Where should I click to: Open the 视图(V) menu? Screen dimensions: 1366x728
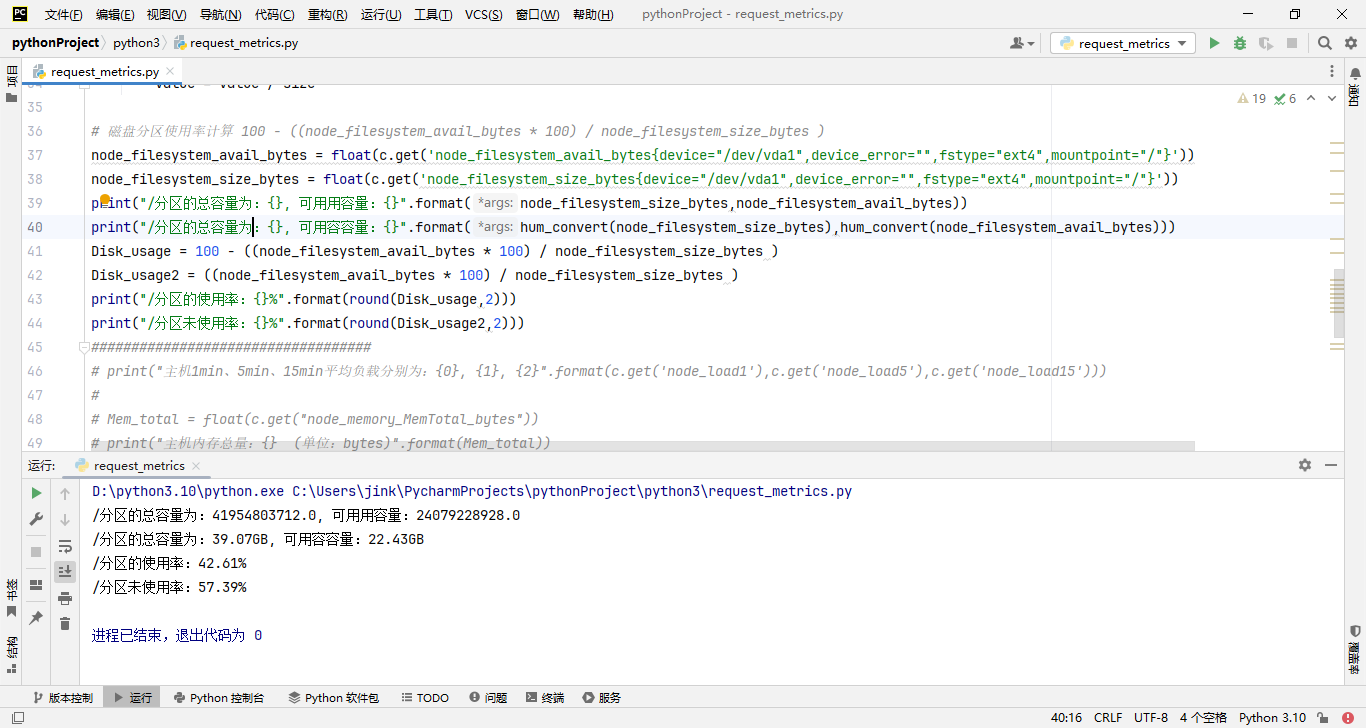(166, 15)
